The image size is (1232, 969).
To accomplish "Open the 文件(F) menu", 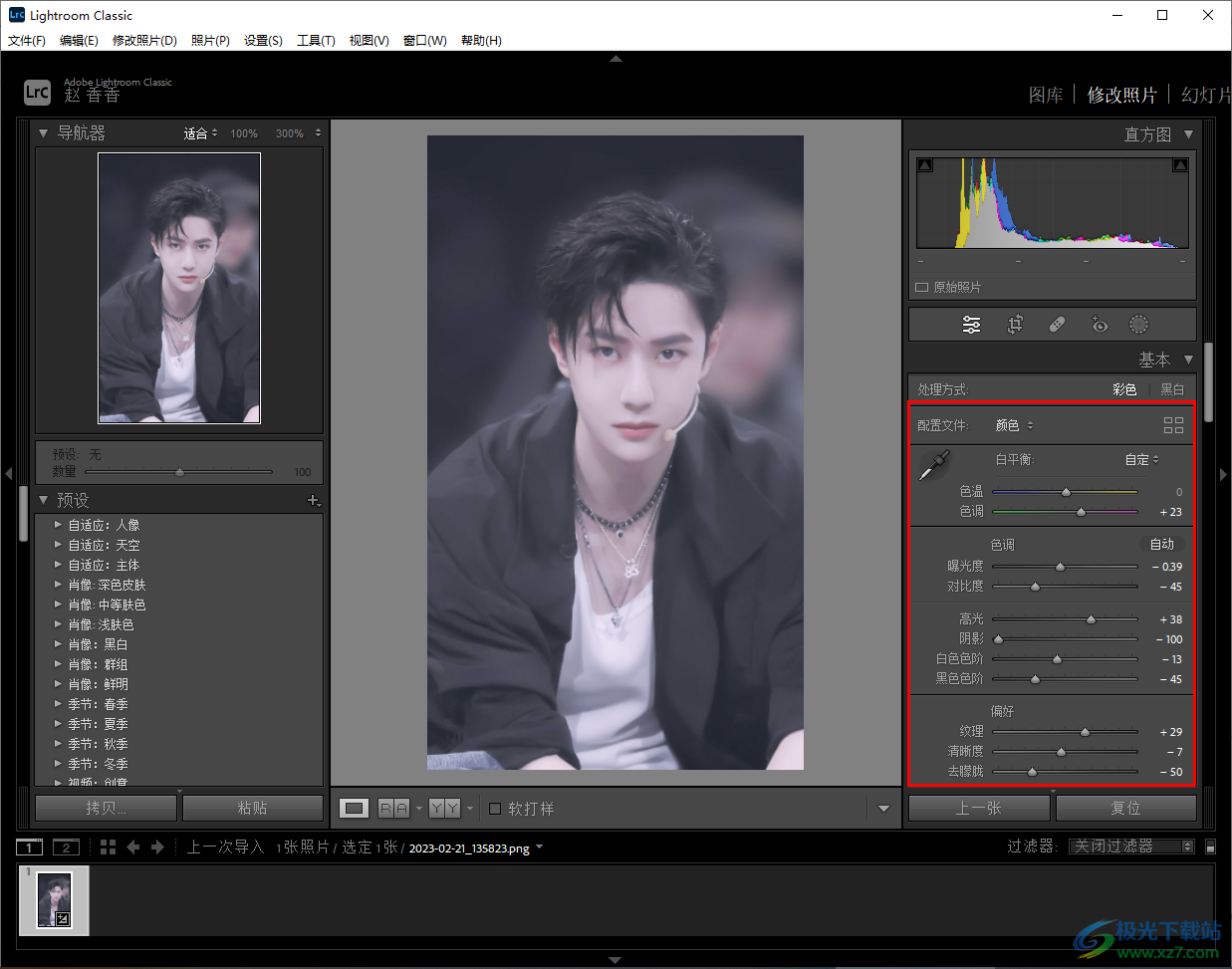I will coord(27,41).
